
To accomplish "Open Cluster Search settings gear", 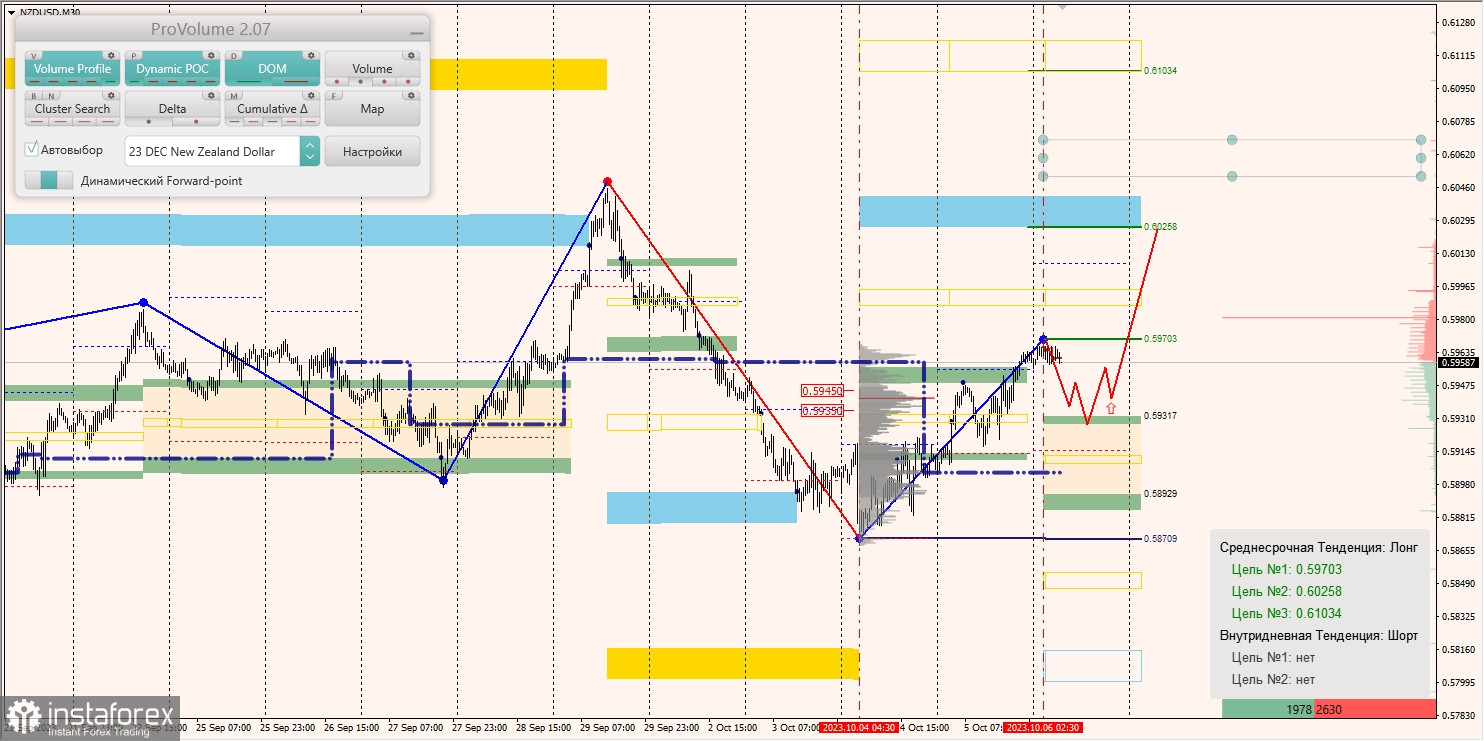I will point(111,95).
